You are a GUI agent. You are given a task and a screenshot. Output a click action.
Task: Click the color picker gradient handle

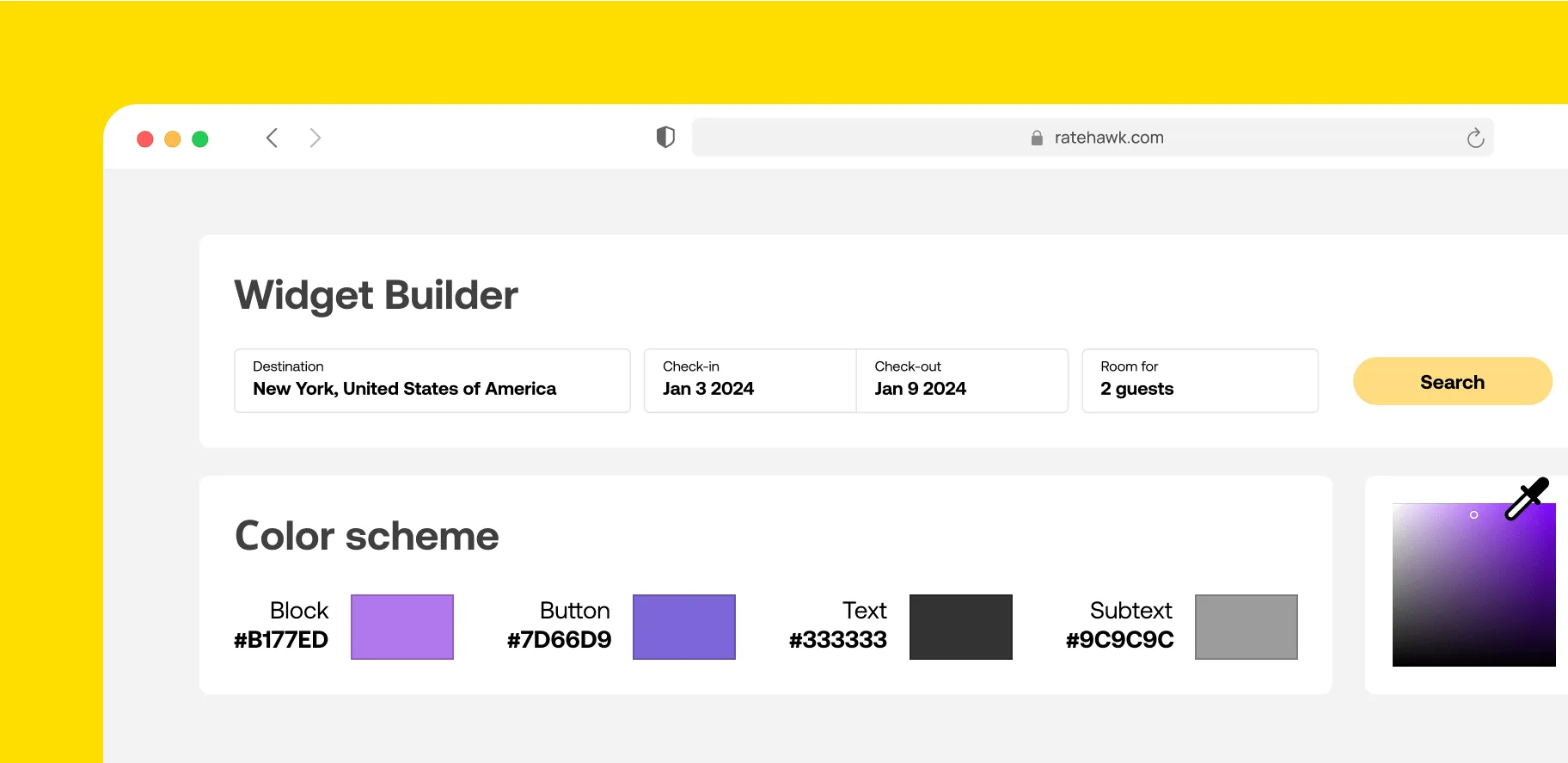[x=1473, y=515]
